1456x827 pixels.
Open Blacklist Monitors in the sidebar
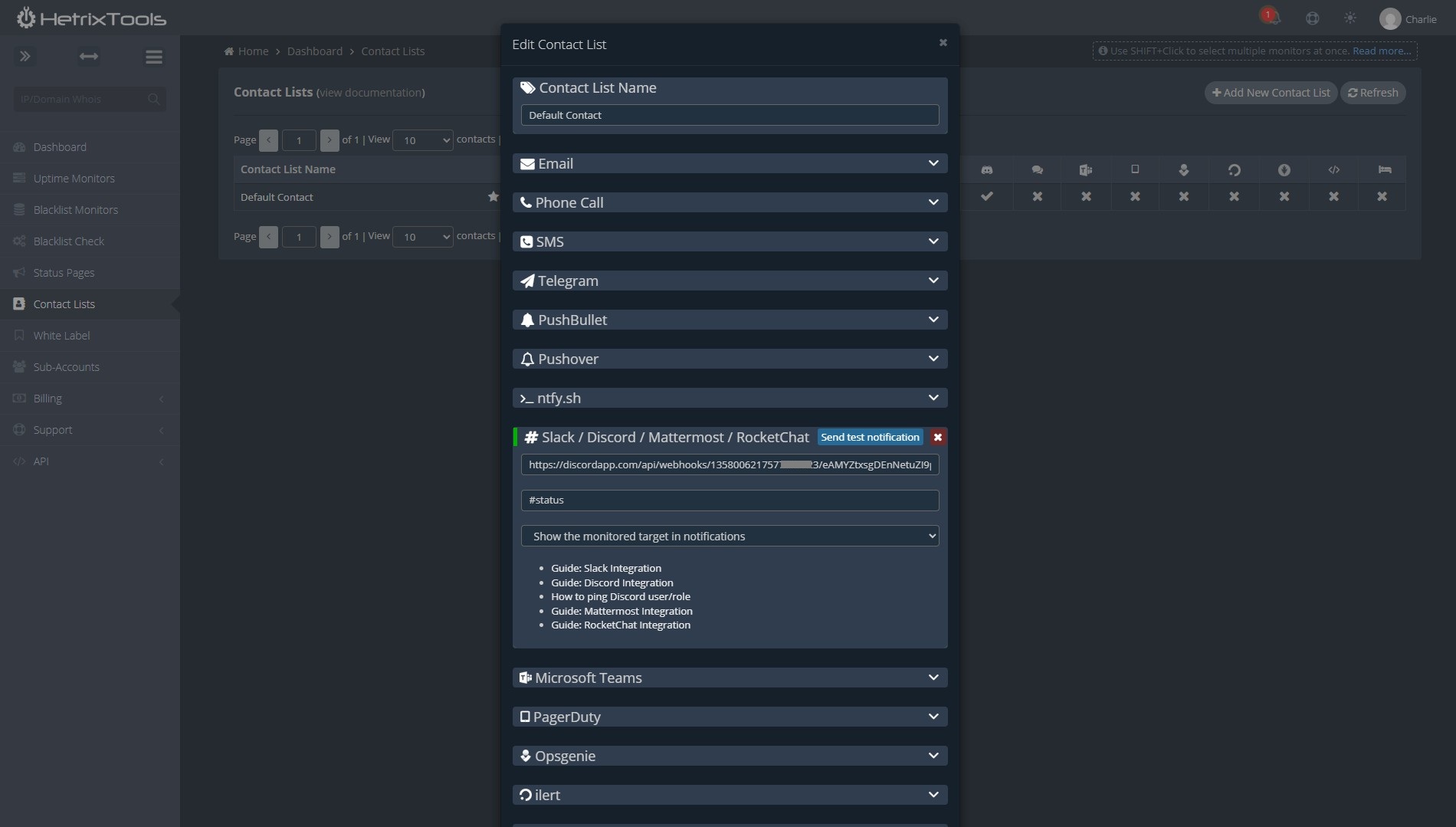[90, 210]
